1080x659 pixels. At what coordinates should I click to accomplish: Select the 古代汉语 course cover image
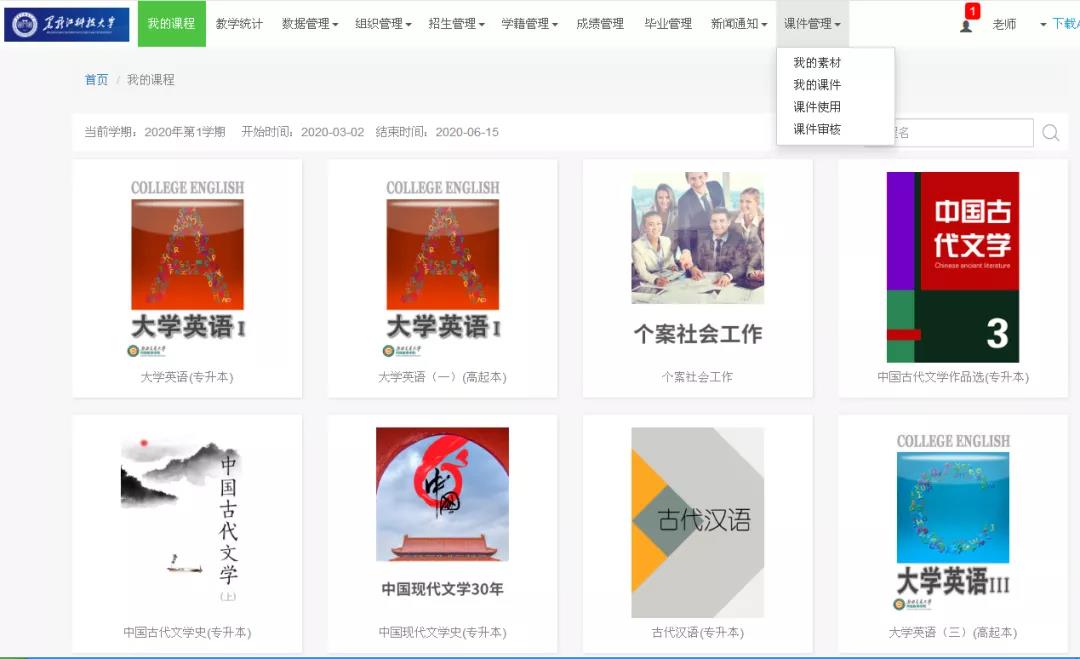[x=697, y=522]
